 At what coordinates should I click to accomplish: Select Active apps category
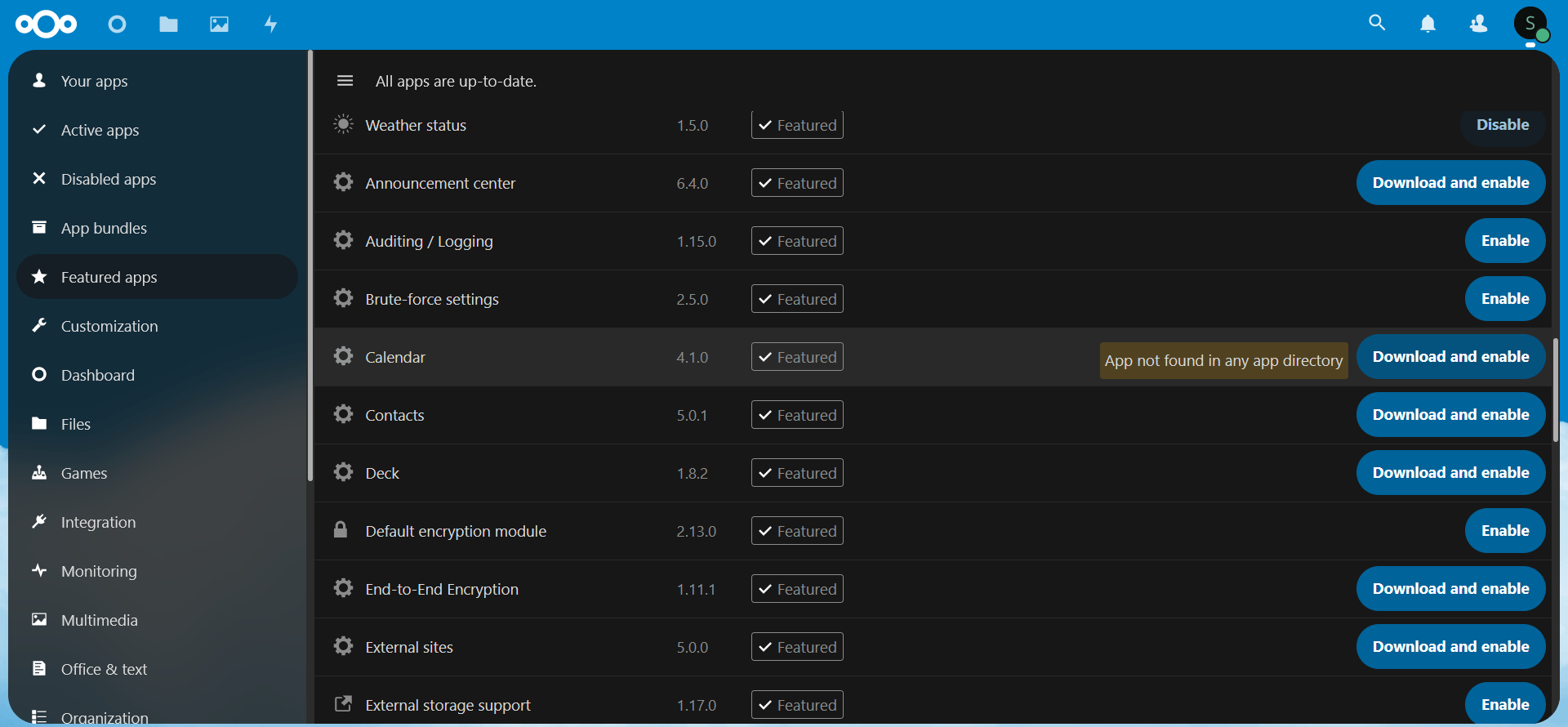(x=157, y=130)
